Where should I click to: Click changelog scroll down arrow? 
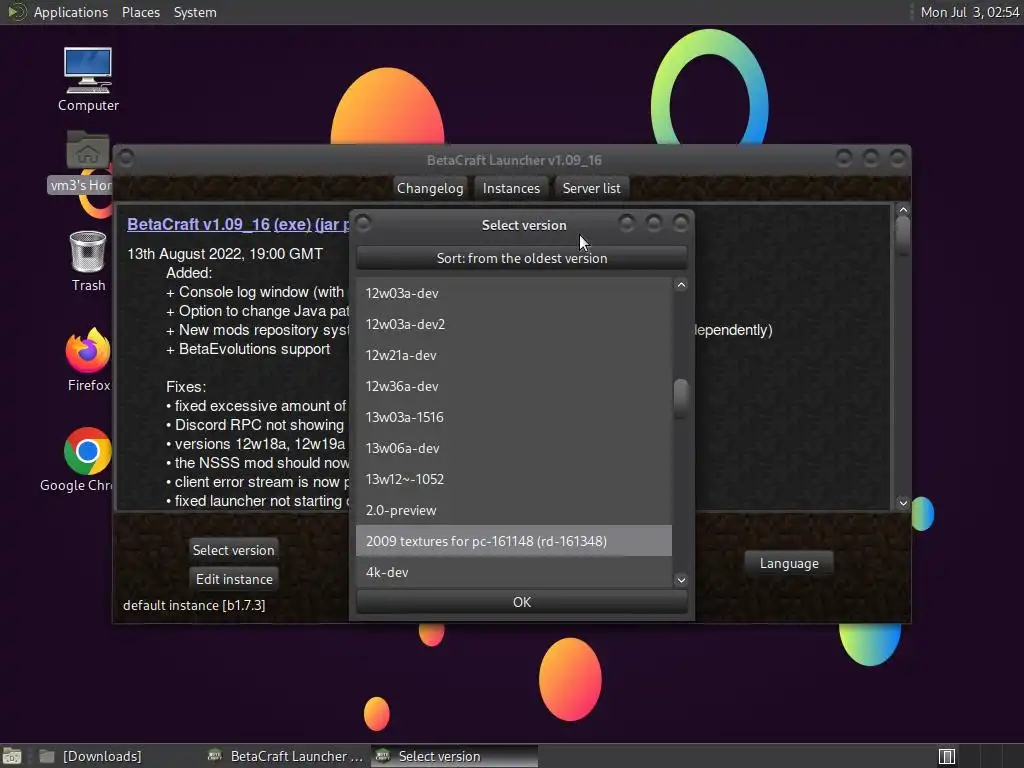pyautogui.click(x=903, y=503)
